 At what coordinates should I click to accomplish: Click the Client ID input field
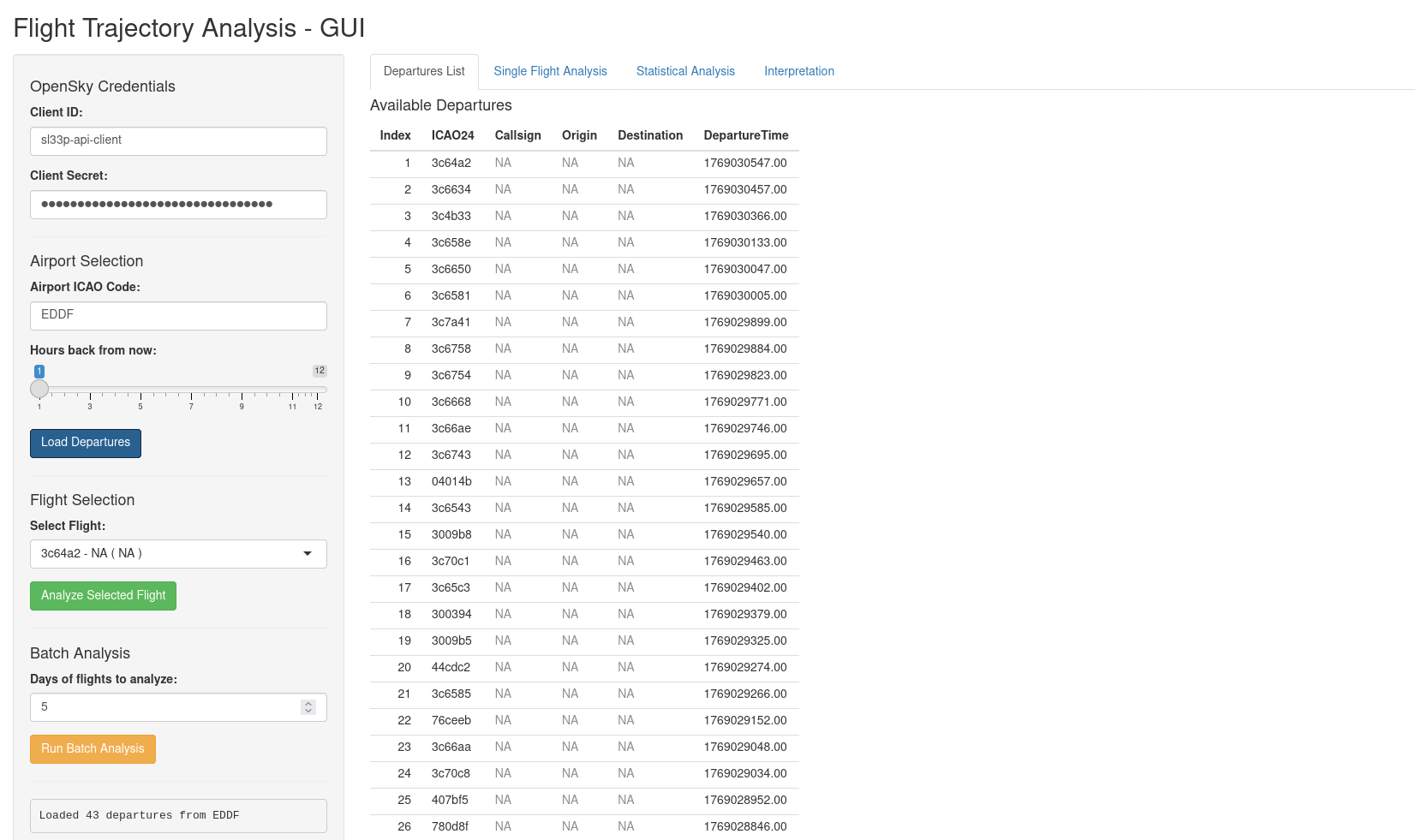pos(178,141)
